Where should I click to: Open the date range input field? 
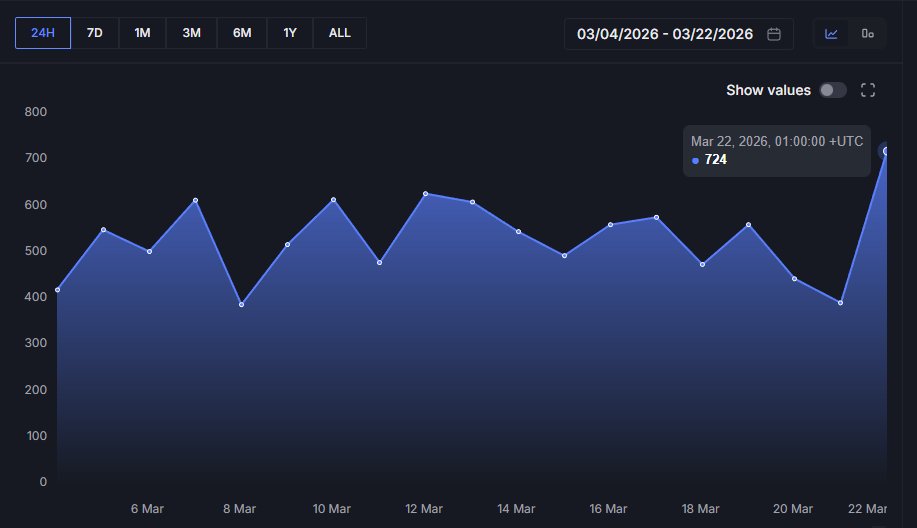click(679, 34)
